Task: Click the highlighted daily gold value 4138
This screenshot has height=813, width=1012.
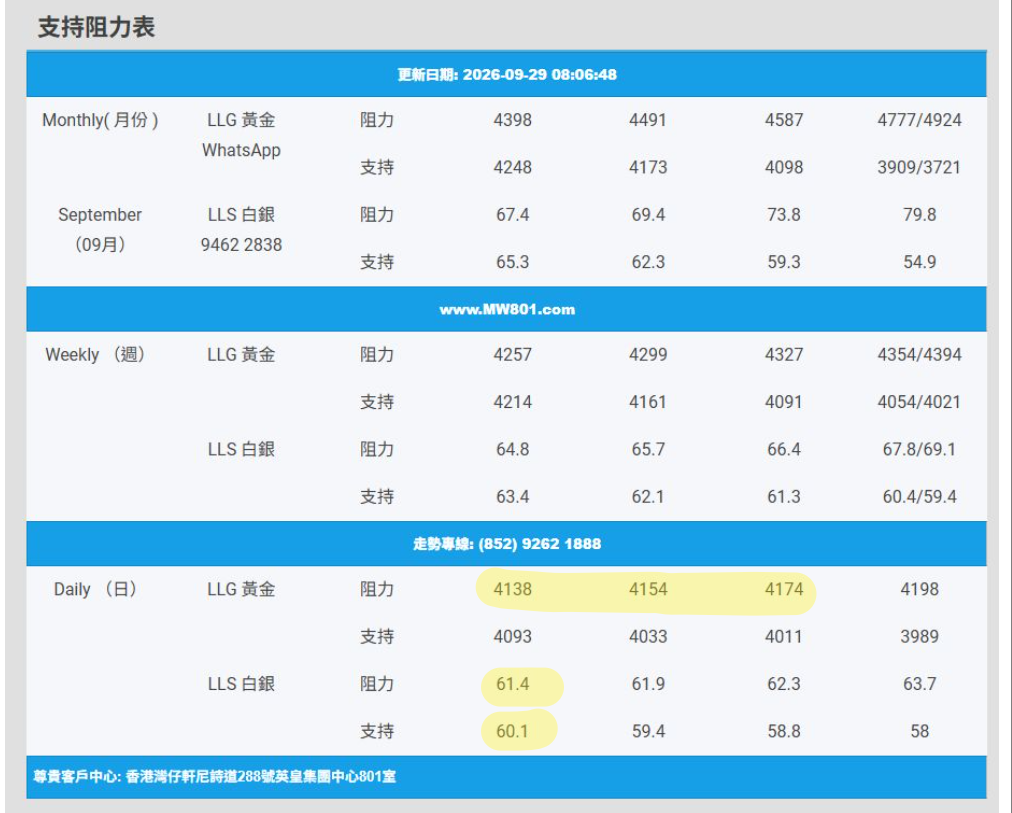Action: click(x=512, y=590)
